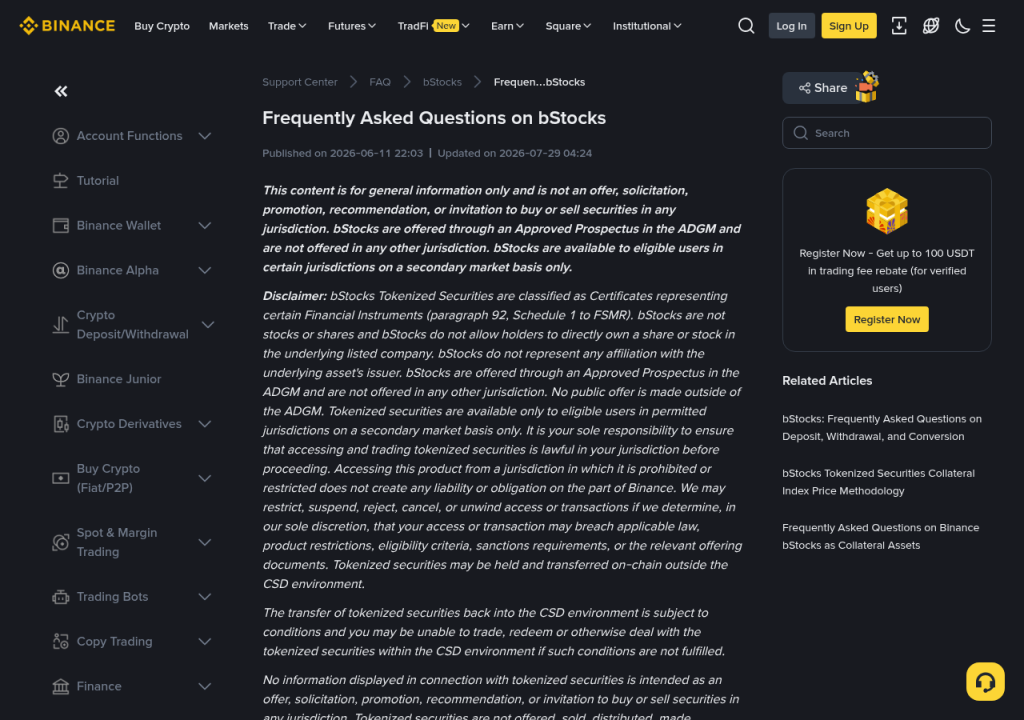
Task: Click the Binance logo
Action: tap(67, 26)
